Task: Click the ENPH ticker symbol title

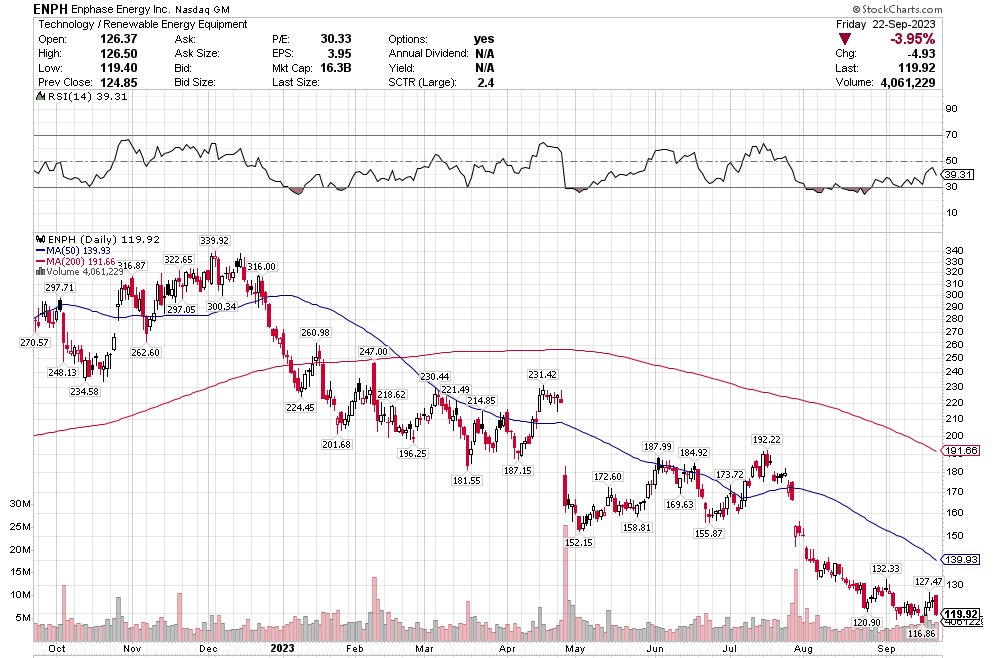Action: tap(49, 8)
